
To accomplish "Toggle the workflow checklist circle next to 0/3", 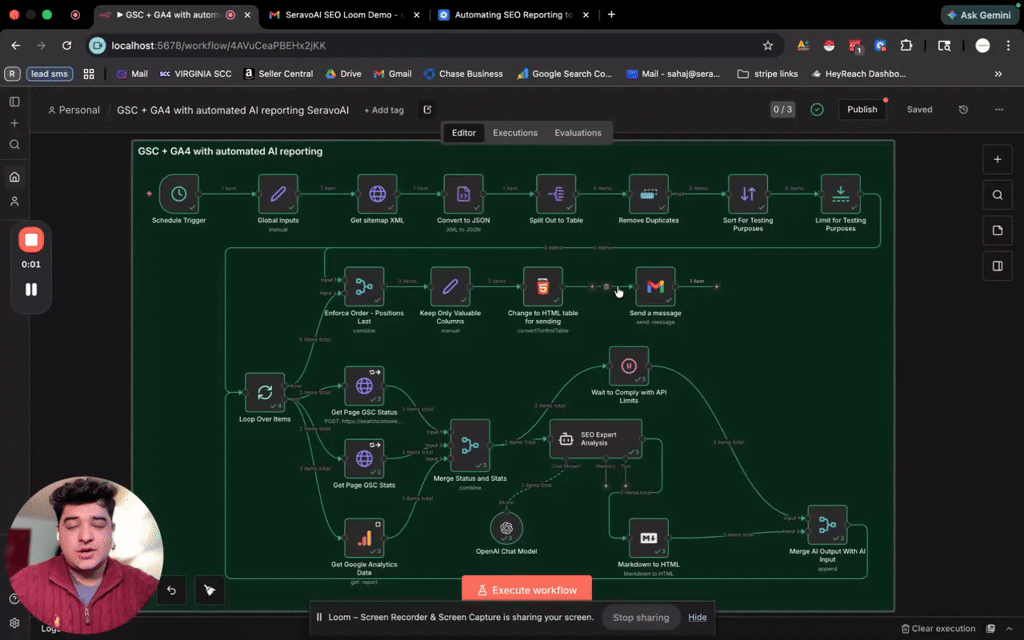I will pos(816,109).
